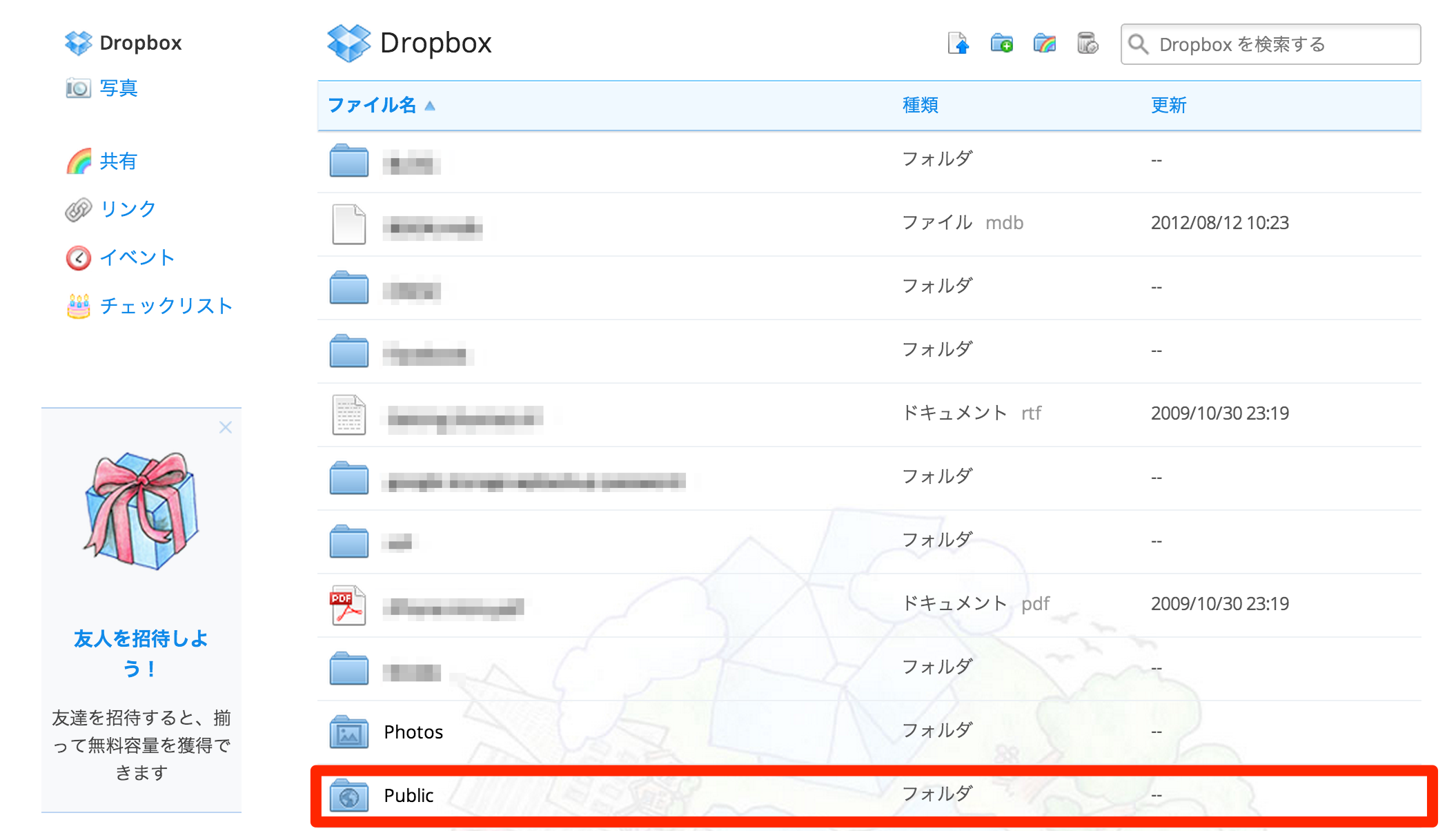1456x831 pixels.
Task: Sort files by 種類 column
Action: pyautogui.click(x=920, y=106)
